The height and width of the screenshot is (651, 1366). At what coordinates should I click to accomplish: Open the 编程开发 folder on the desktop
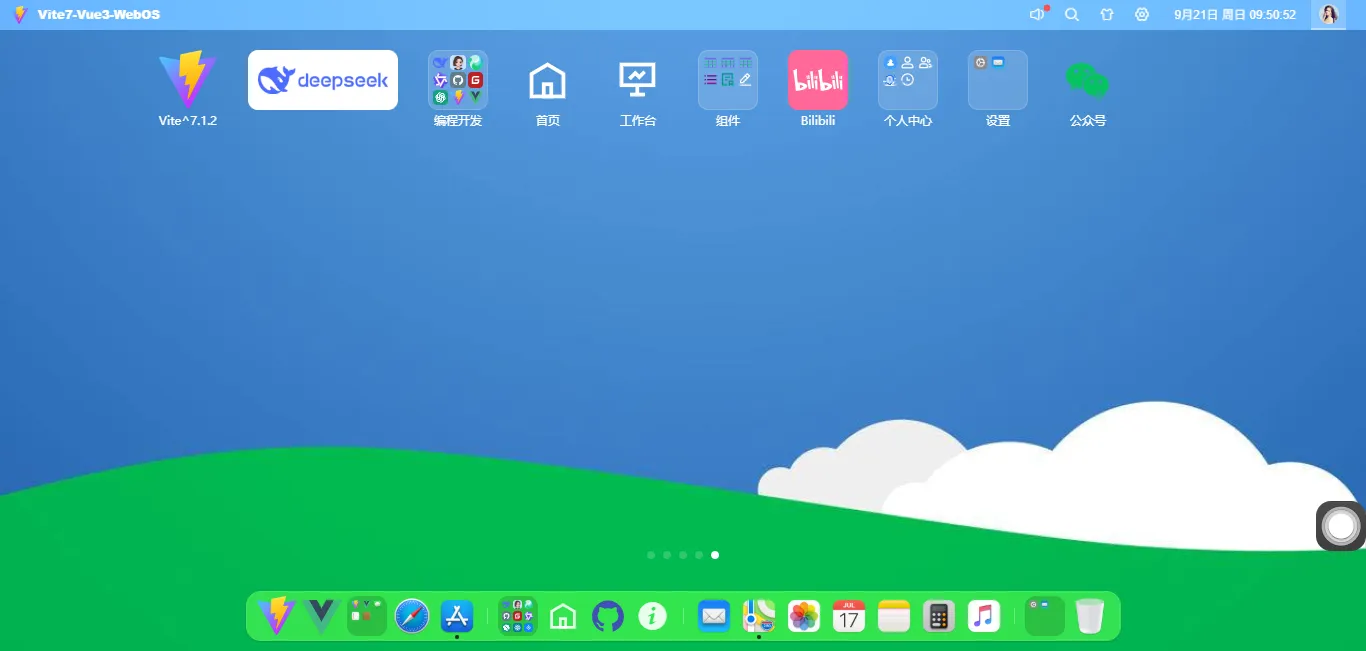457,80
